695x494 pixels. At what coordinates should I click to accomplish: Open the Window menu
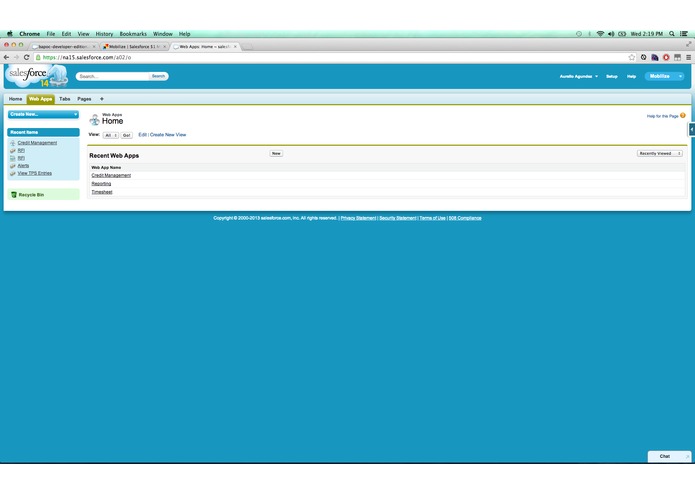[x=163, y=34]
